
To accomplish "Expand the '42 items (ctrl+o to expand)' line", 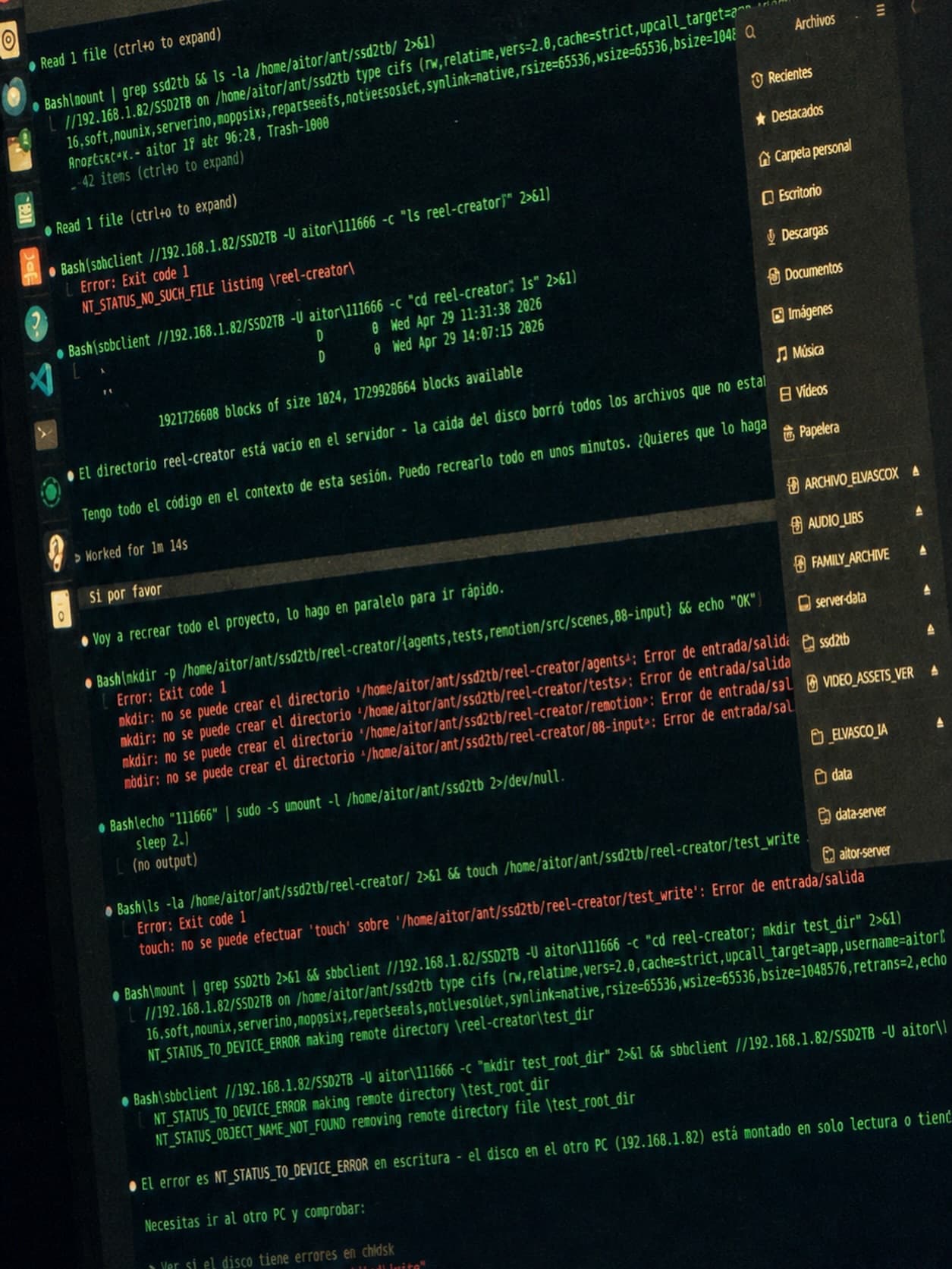I will pyautogui.click(x=159, y=169).
